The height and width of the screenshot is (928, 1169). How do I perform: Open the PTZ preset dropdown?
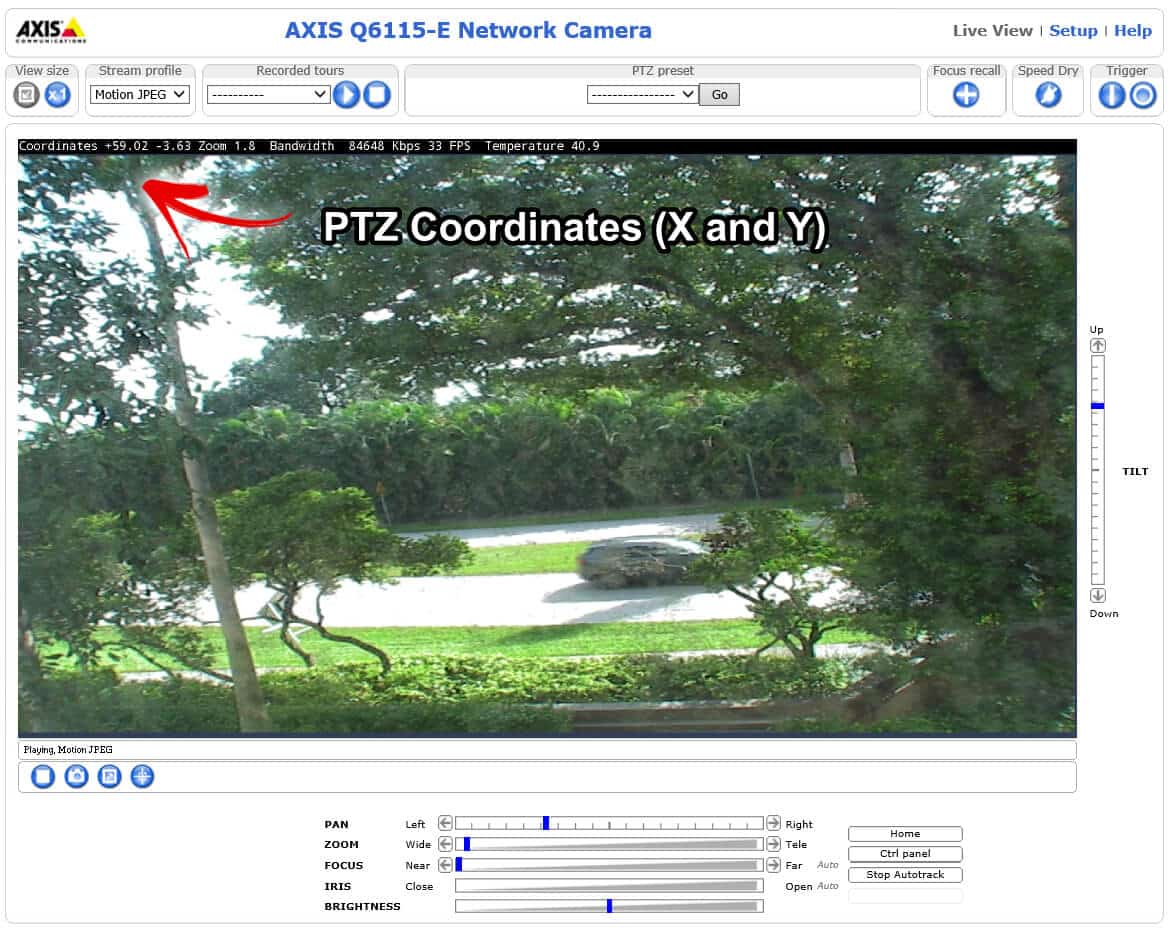[x=642, y=94]
